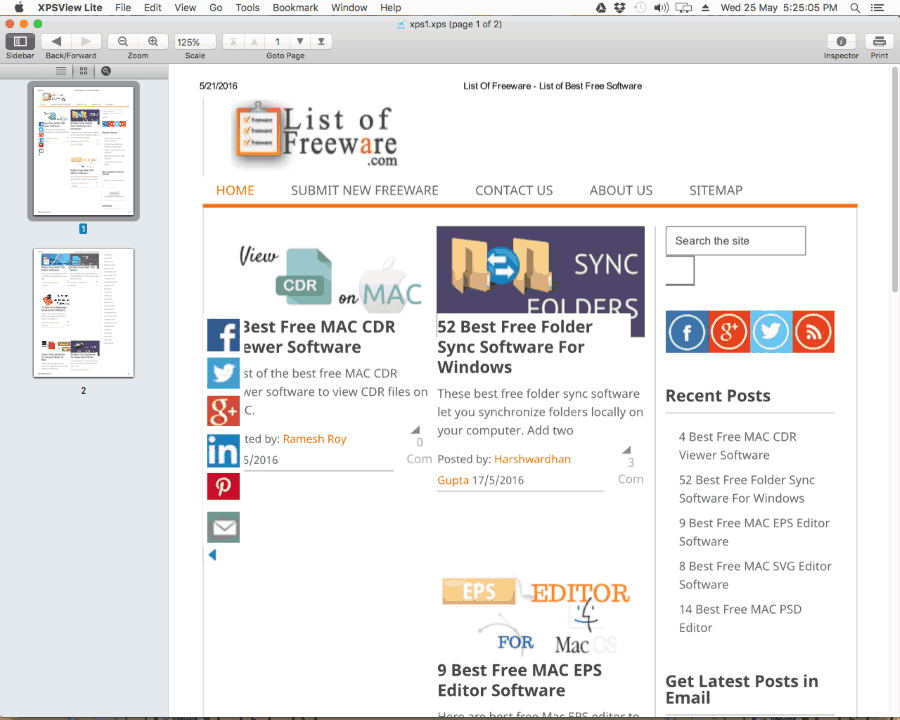Switch sidebar to outline list view

(x=61, y=71)
